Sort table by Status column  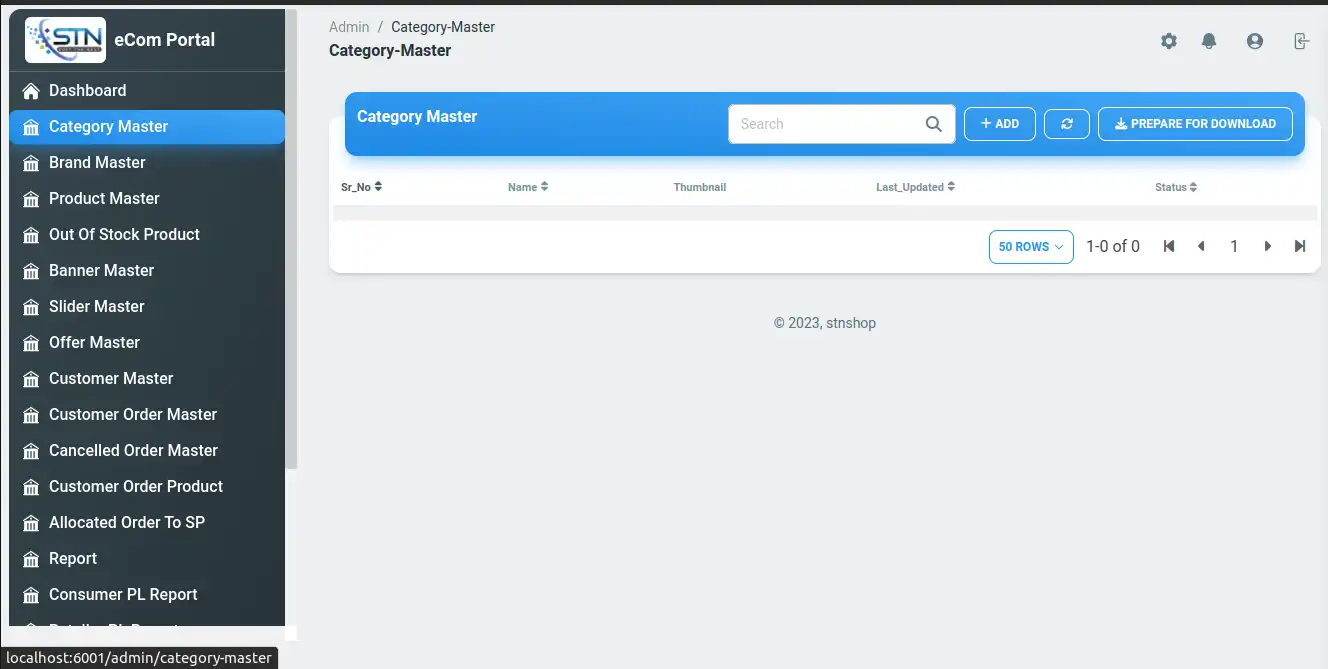click(1175, 187)
